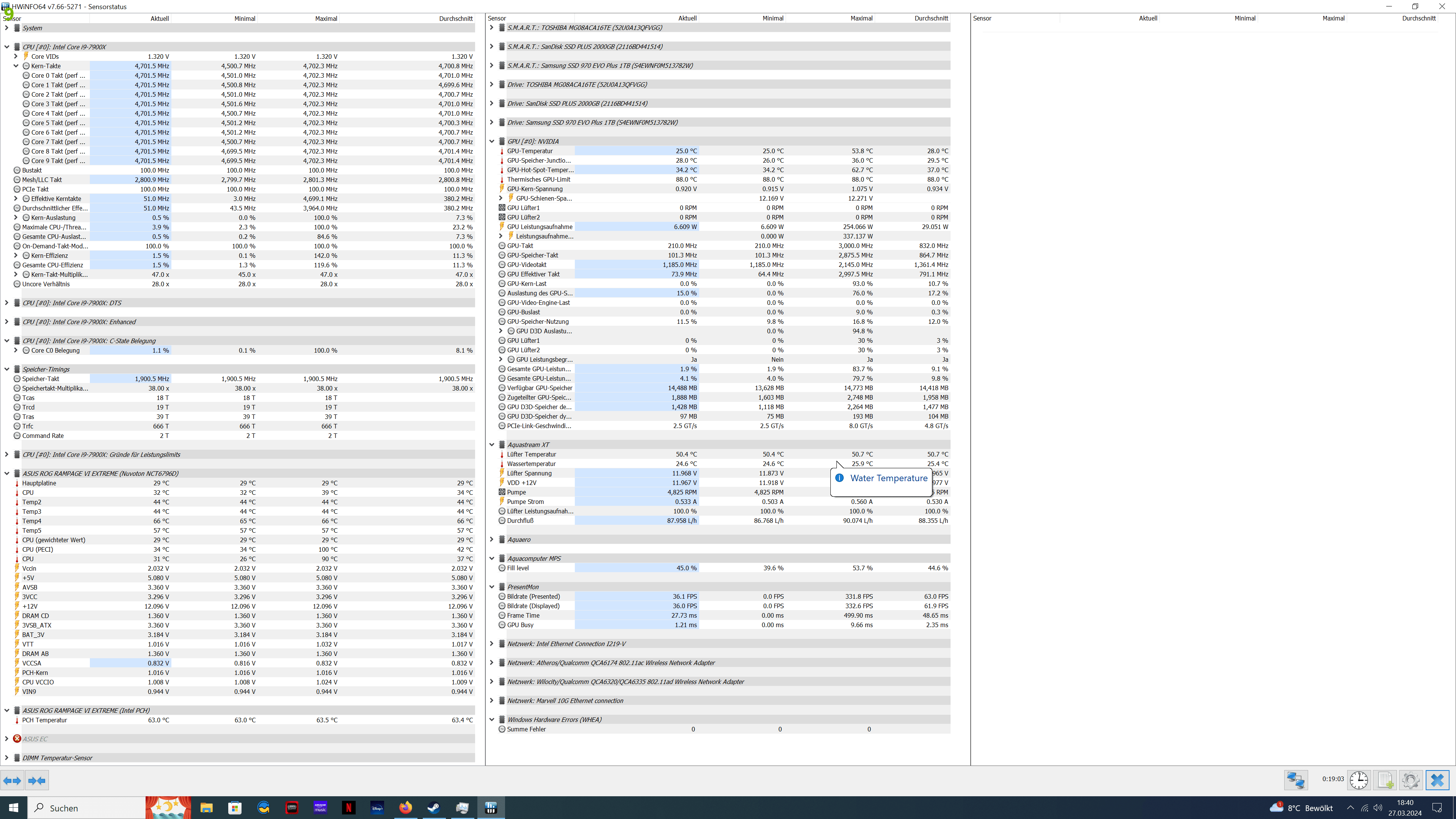This screenshot has width=1456, height=819.
Task: Expand the System sensor group
Action: (7, 28)
